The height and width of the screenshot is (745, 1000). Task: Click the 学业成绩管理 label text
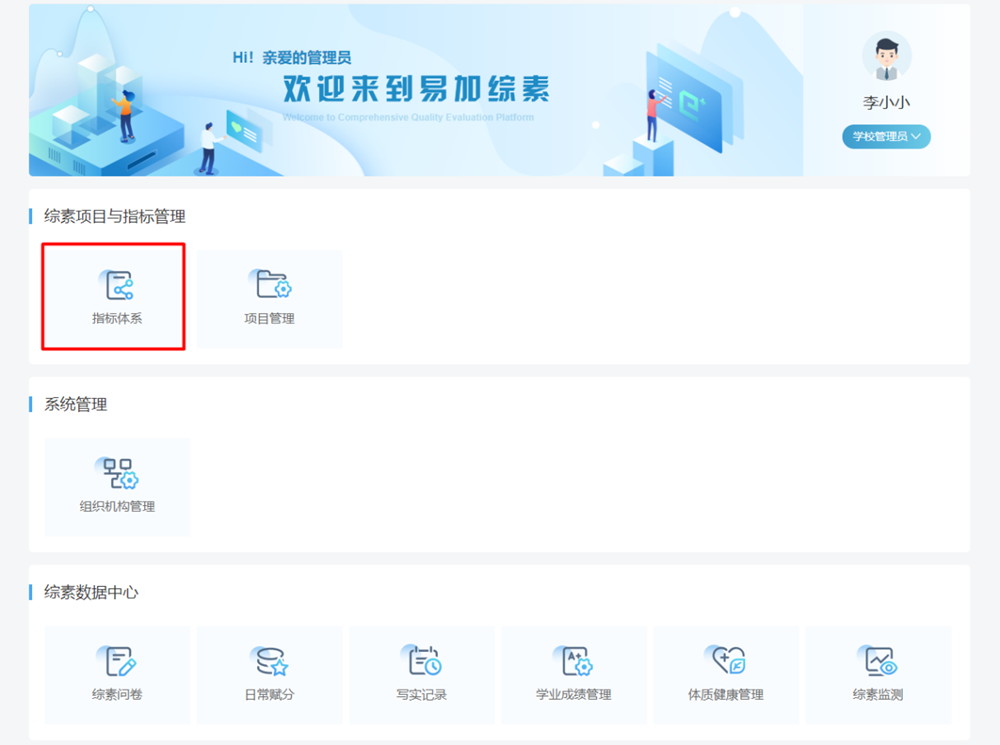click(x=573, y=695)
